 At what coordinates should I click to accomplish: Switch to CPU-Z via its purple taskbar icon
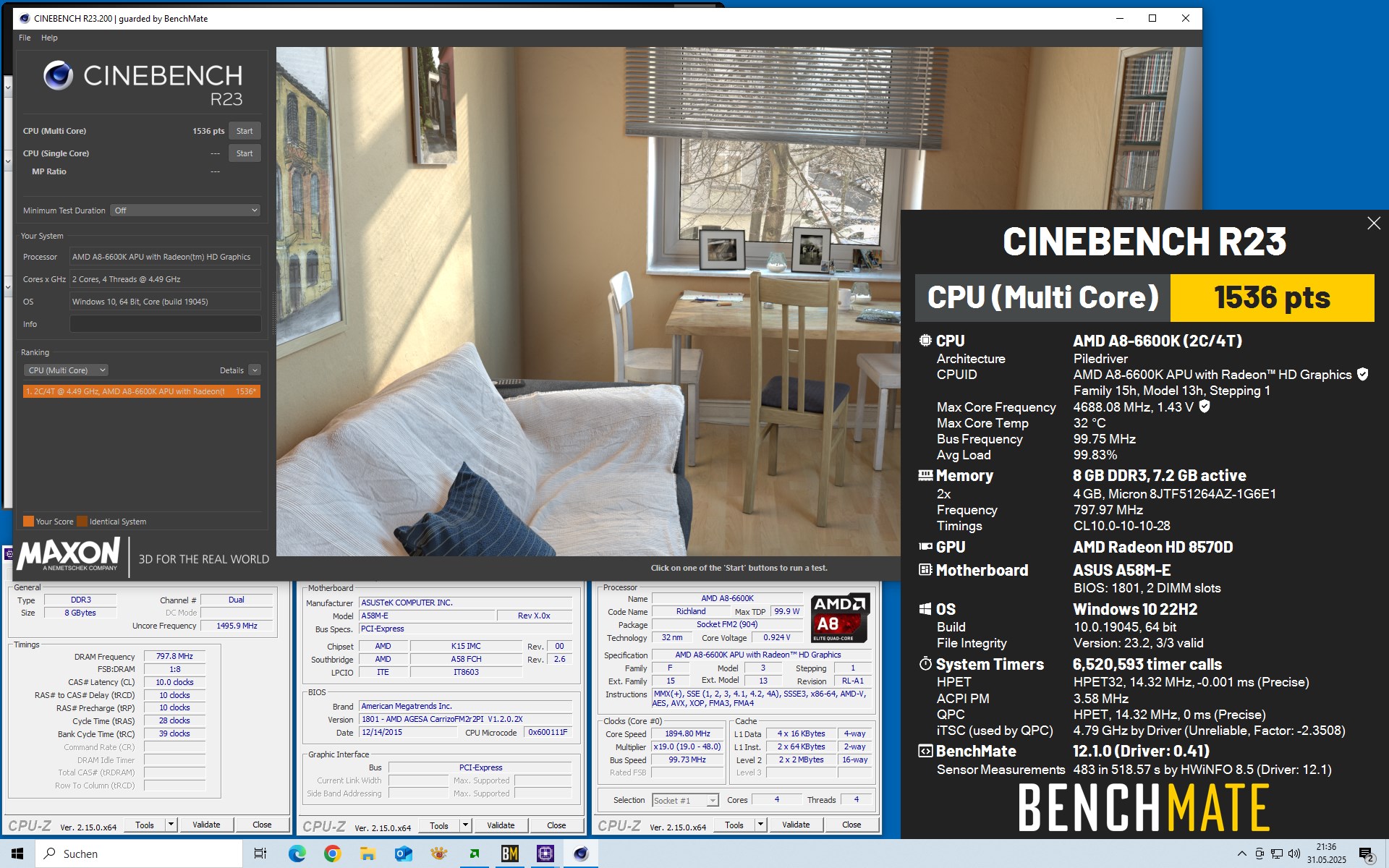point(545,854)
